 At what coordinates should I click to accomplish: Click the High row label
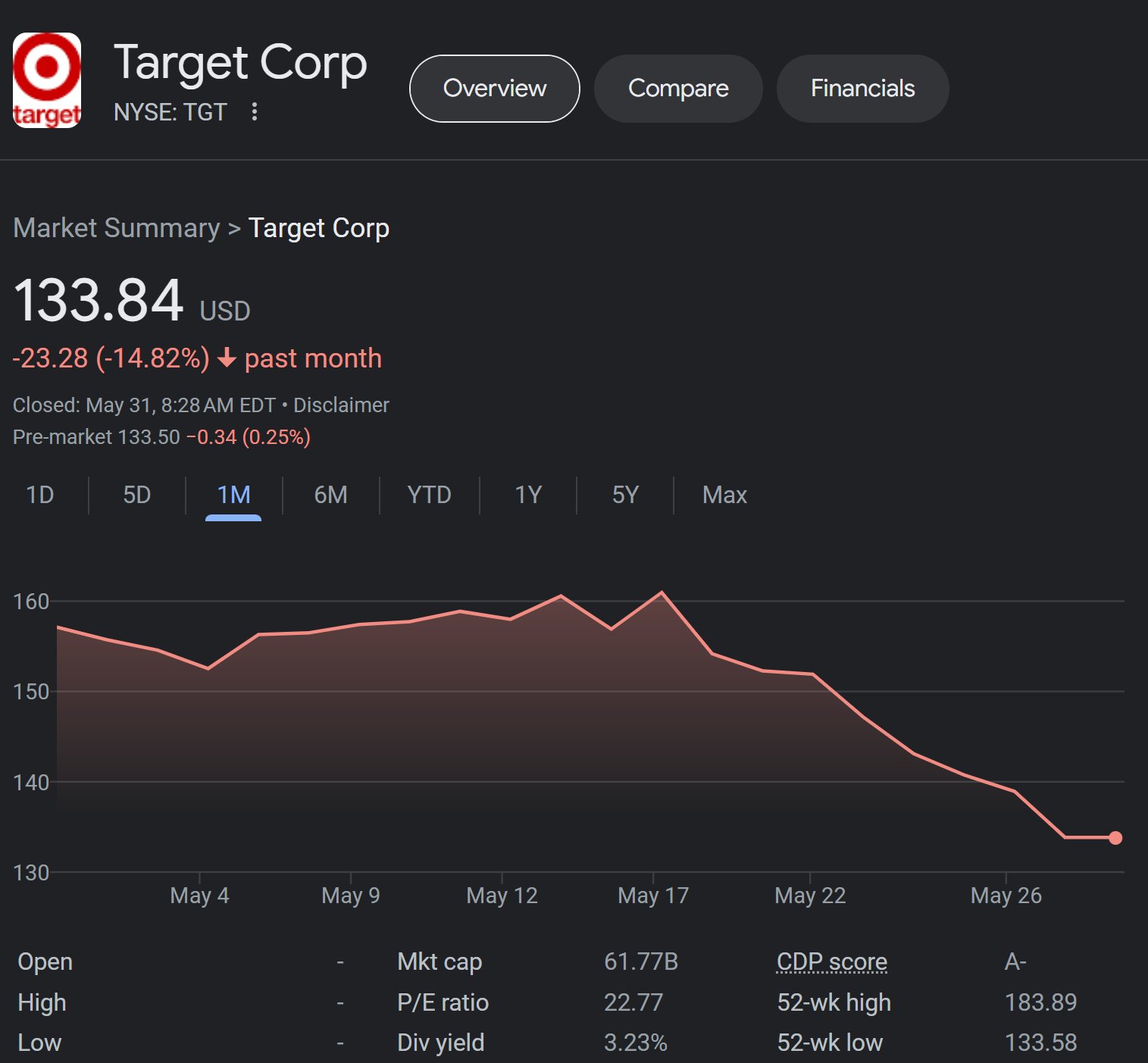pos(42,1002)
